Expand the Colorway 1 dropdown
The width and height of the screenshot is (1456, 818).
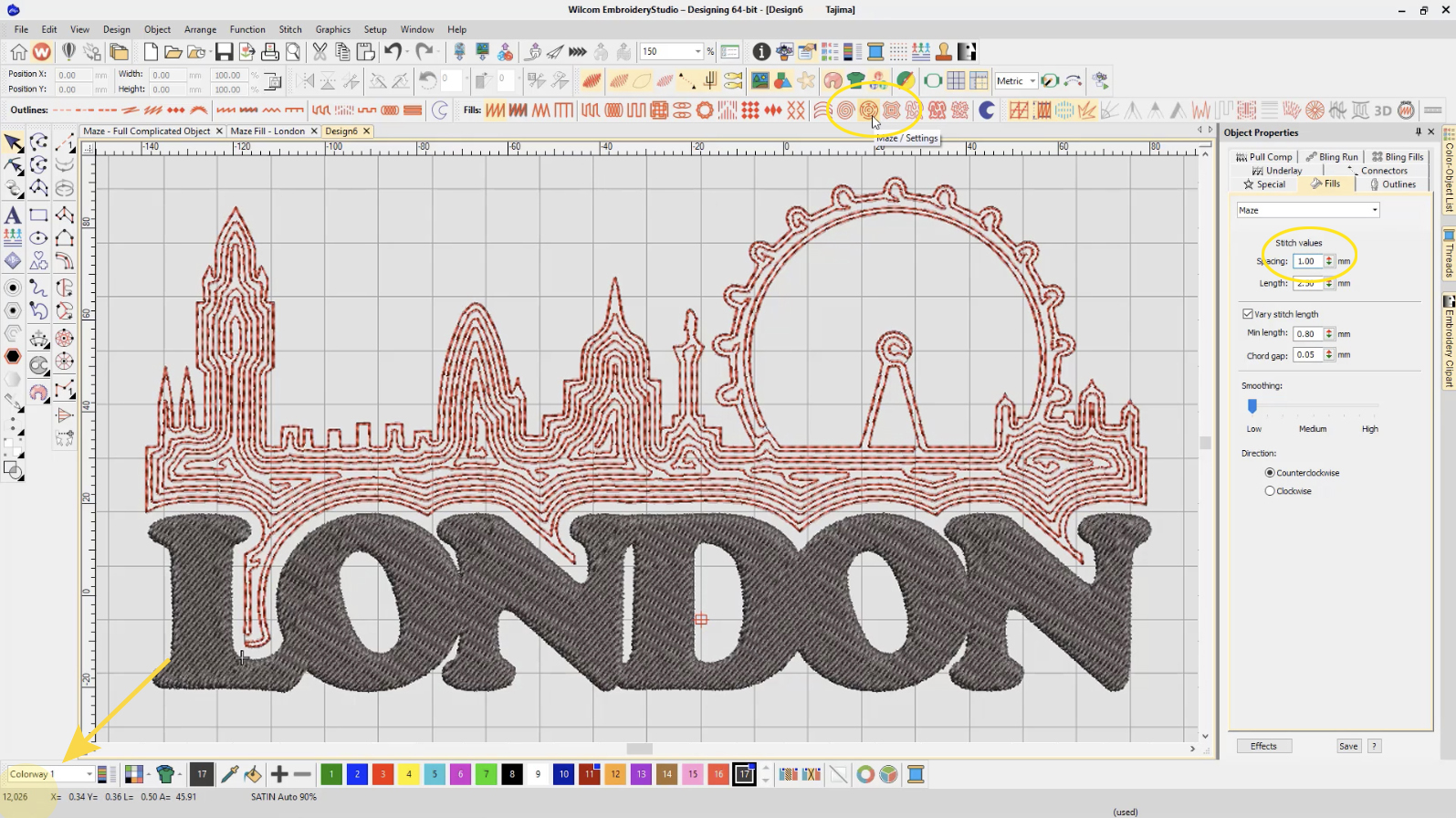89,774
